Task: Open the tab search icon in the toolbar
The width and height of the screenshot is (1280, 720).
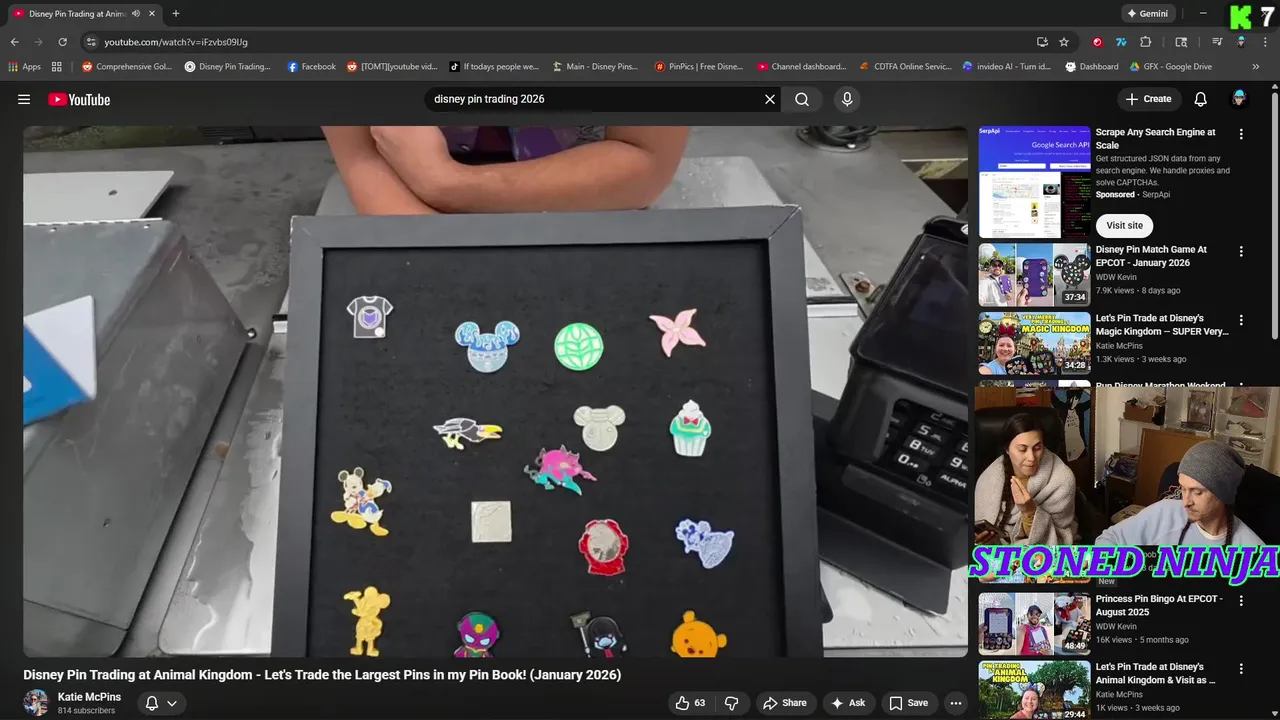Action: click(x=1181, y=42)
